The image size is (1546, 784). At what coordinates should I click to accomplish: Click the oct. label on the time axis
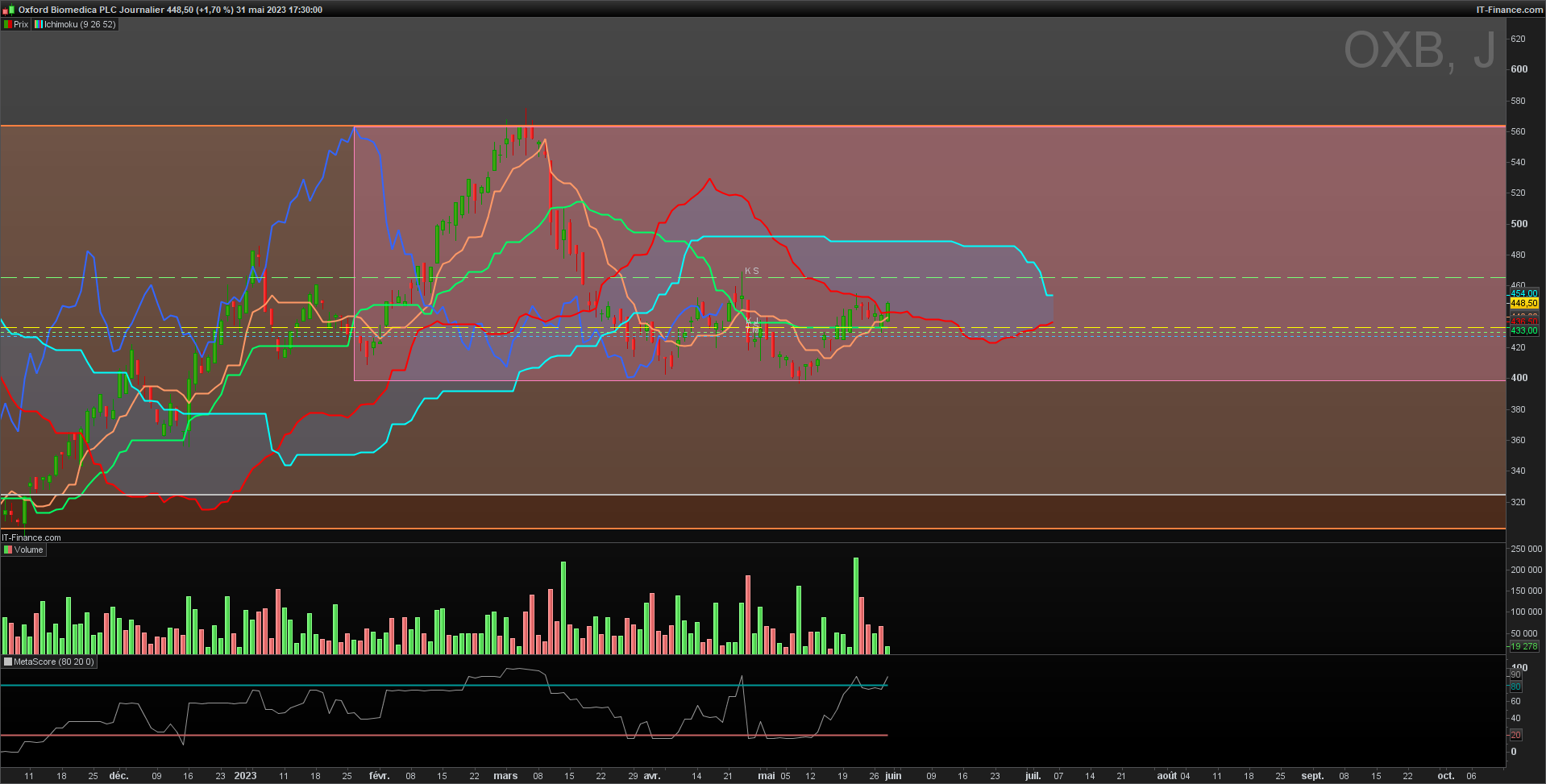point(1446,776)
